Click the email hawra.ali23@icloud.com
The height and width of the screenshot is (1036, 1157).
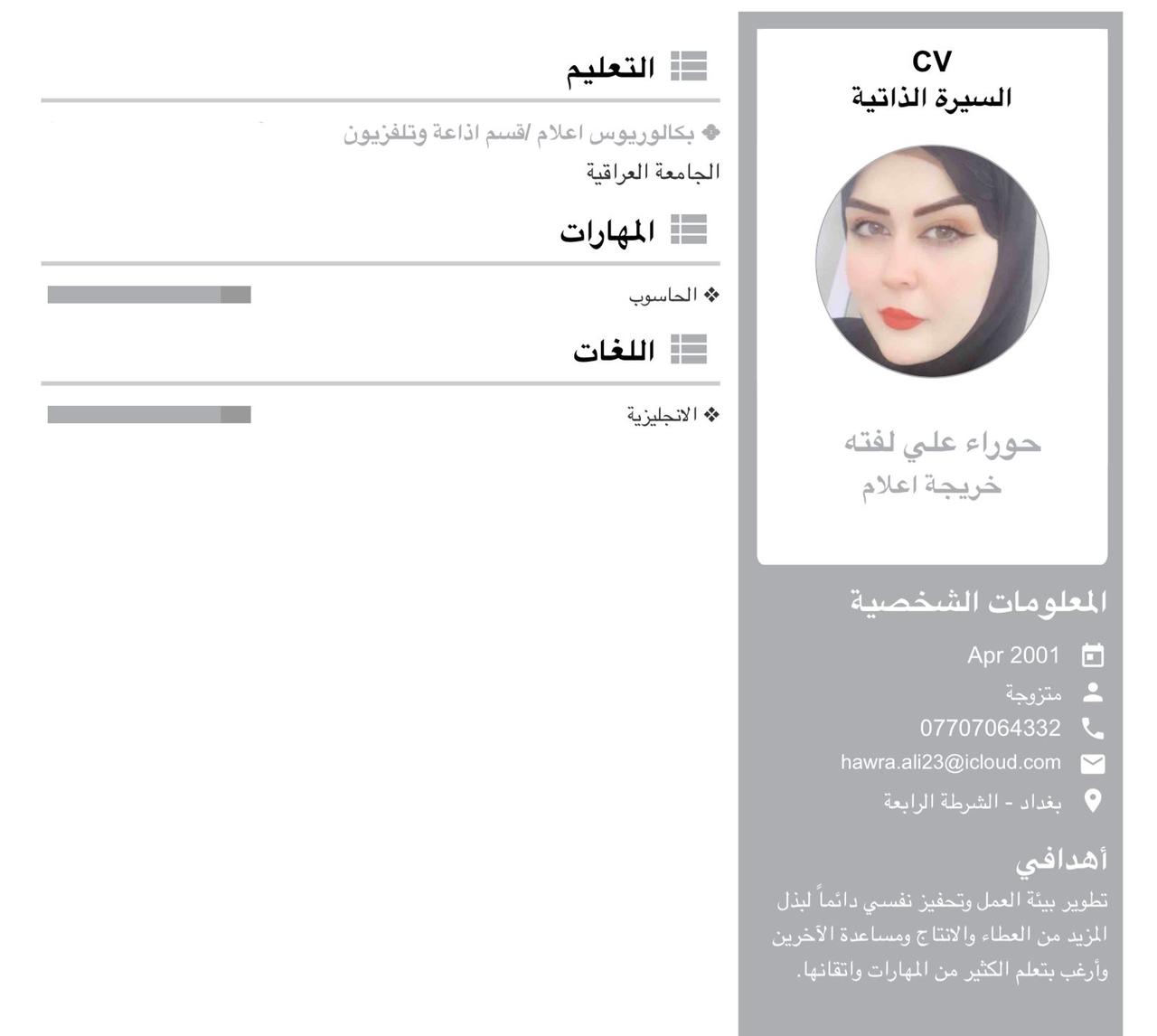(951, 762)
